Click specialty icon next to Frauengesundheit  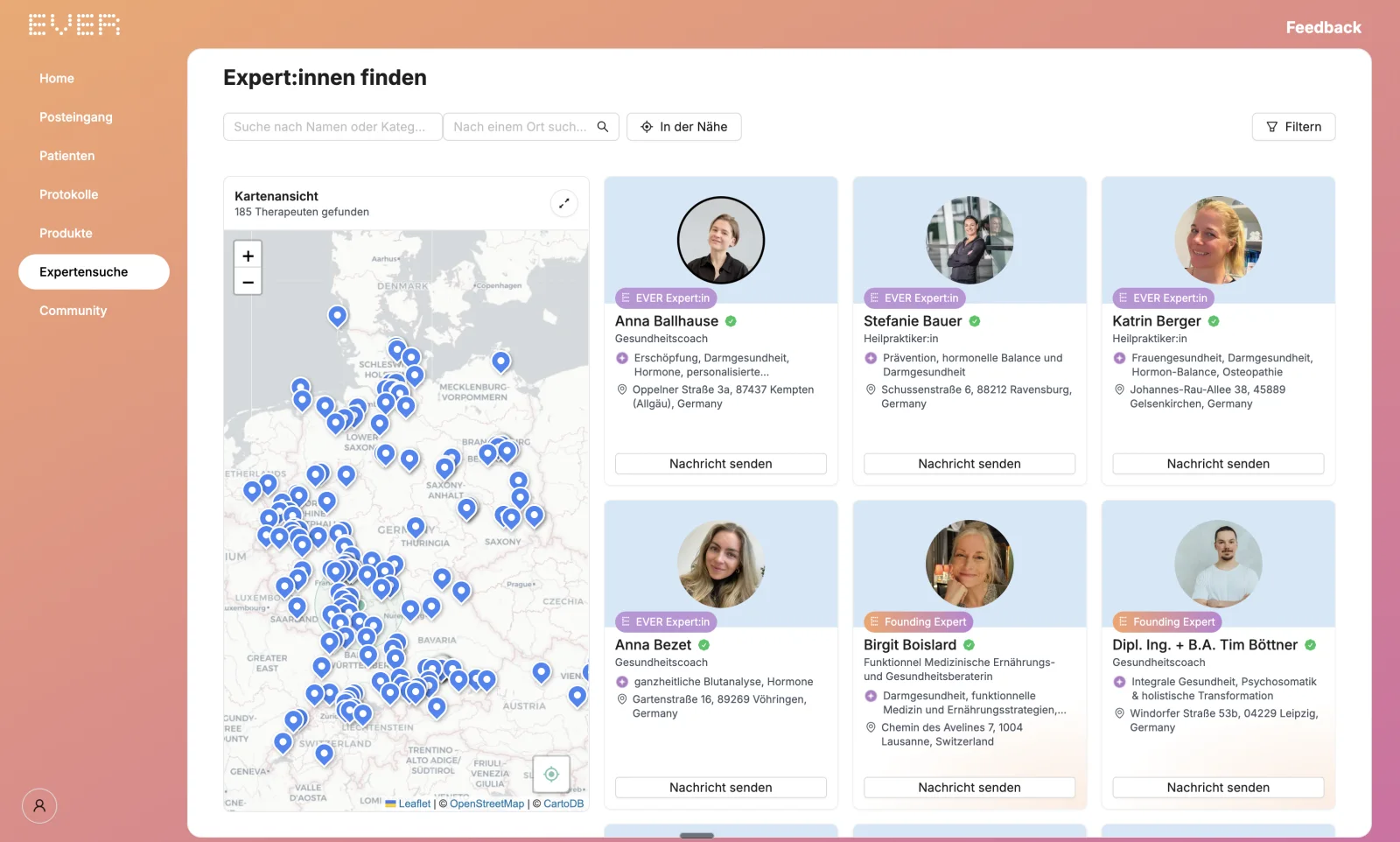pyautogui.click(x=1119, y=358)
